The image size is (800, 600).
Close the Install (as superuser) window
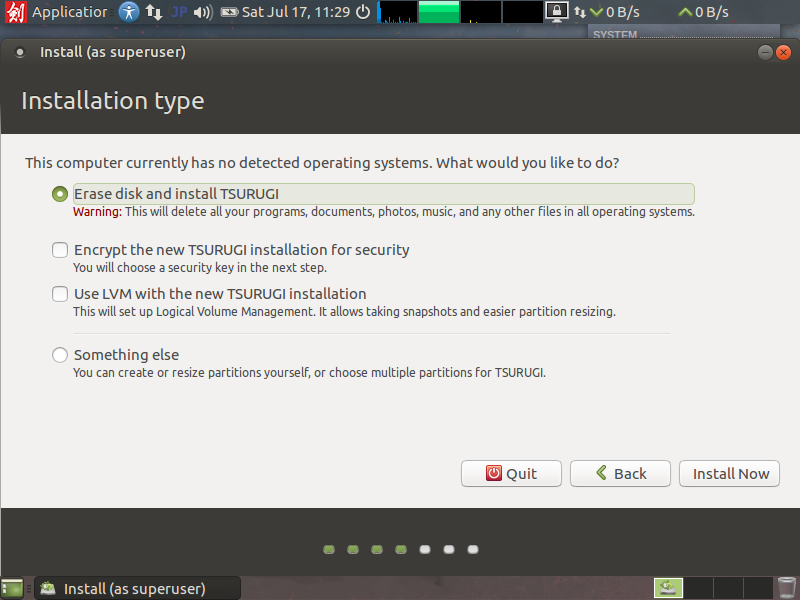pos(783,52)
